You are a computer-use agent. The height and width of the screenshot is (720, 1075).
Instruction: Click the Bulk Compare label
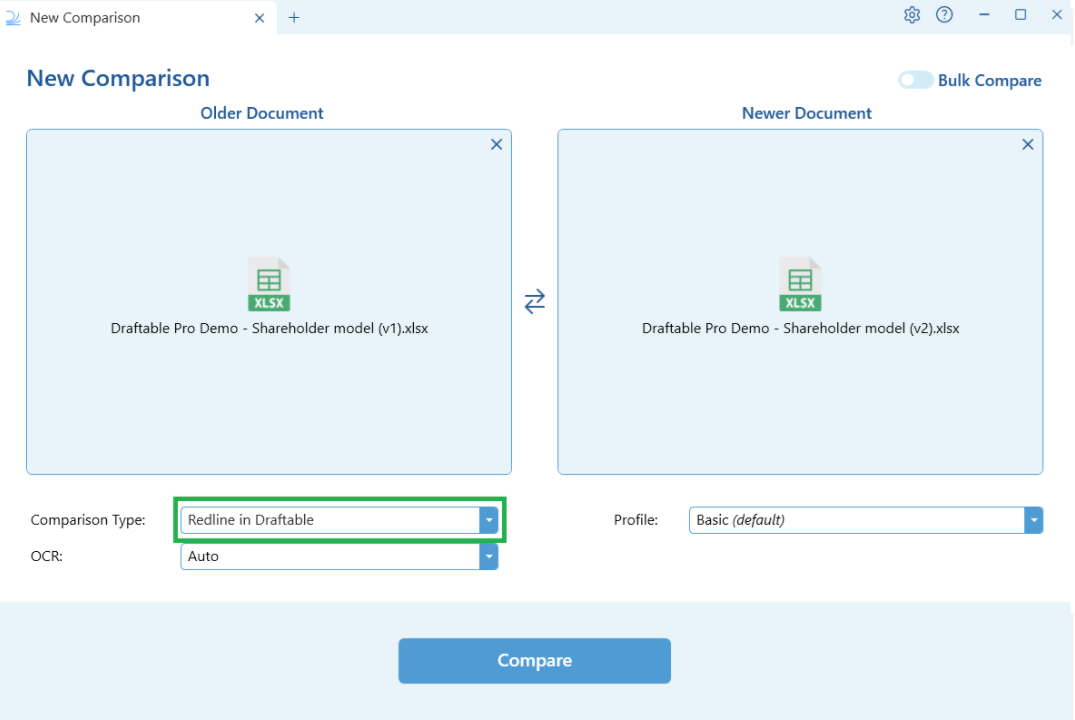[x=990, y=81]
